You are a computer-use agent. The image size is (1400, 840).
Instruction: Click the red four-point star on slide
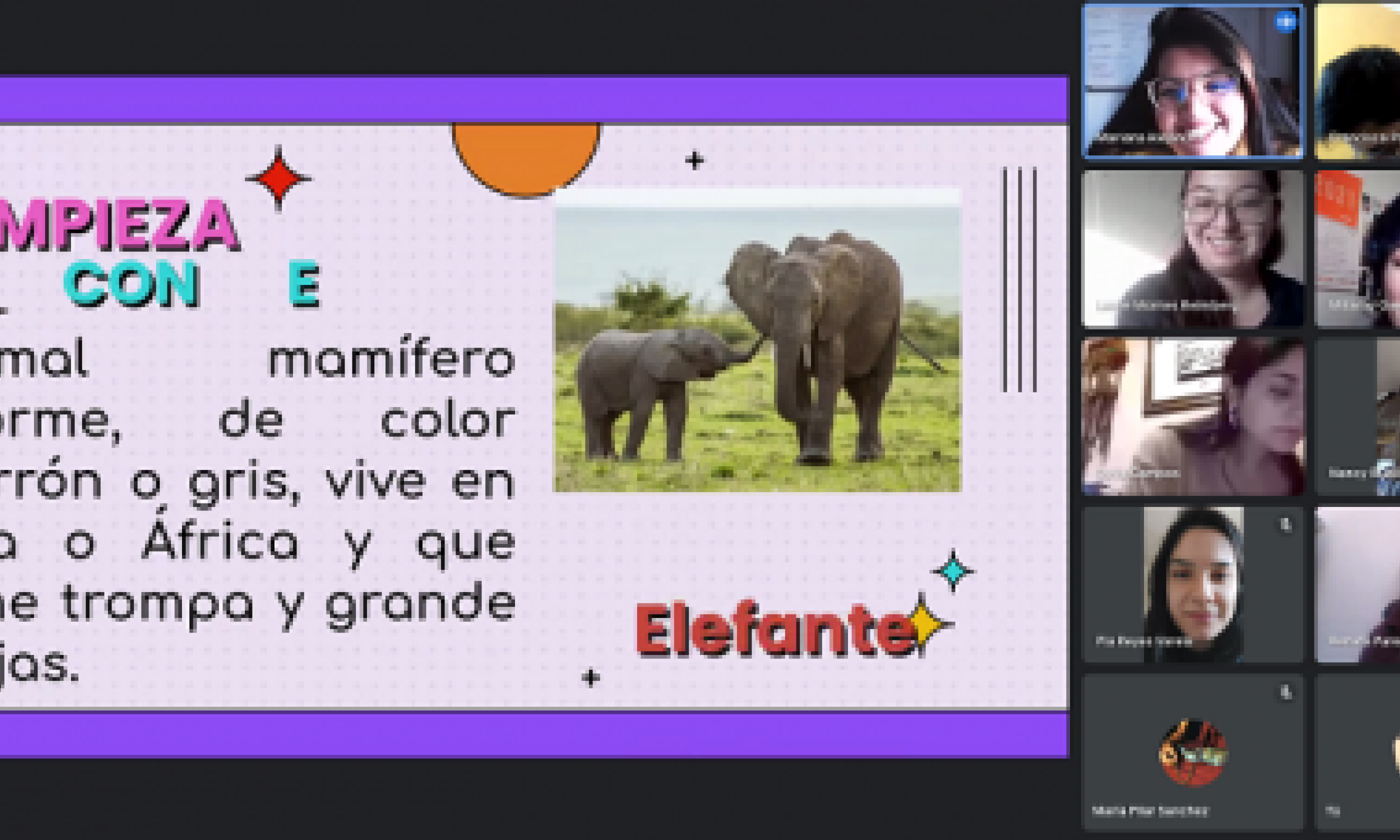(278, 178)
